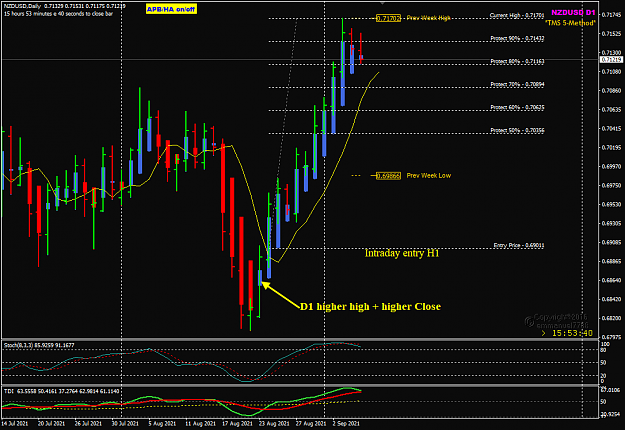This screenshot has height=430, width=625.
Task: Click the chart shift triangle marker at top
Action: pos(382,3)
